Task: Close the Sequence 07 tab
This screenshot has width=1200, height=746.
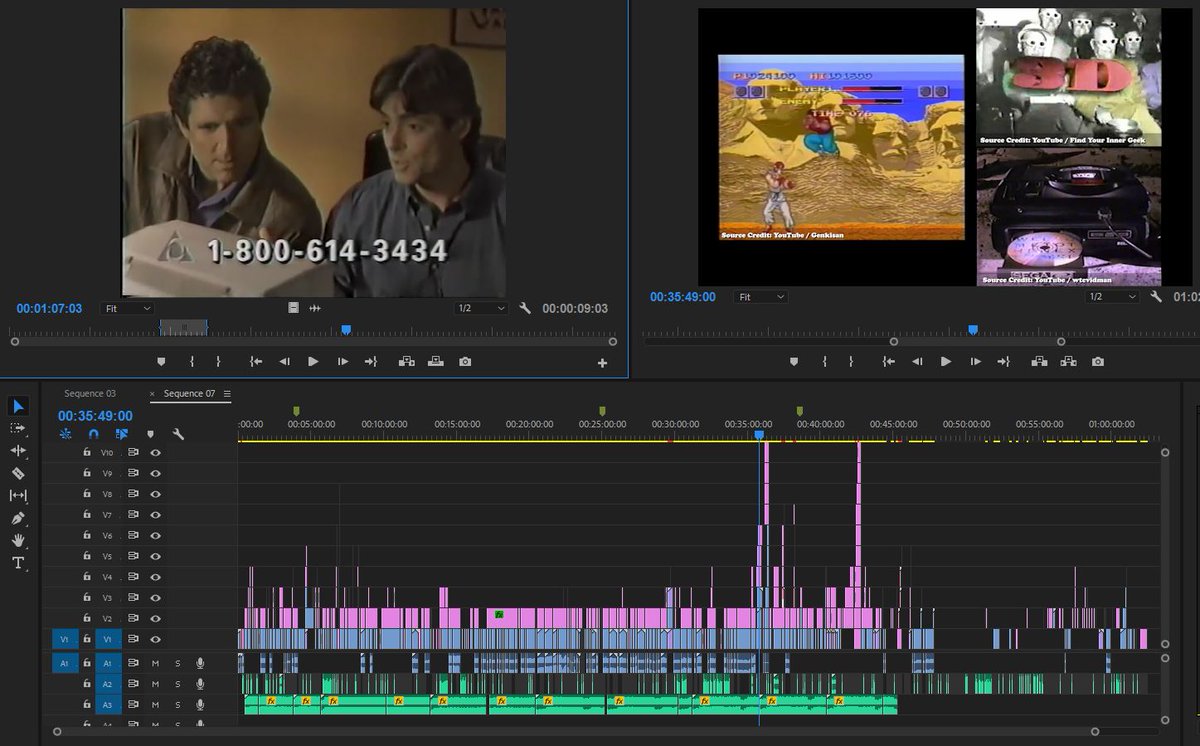Action: [x=153, y=394]
